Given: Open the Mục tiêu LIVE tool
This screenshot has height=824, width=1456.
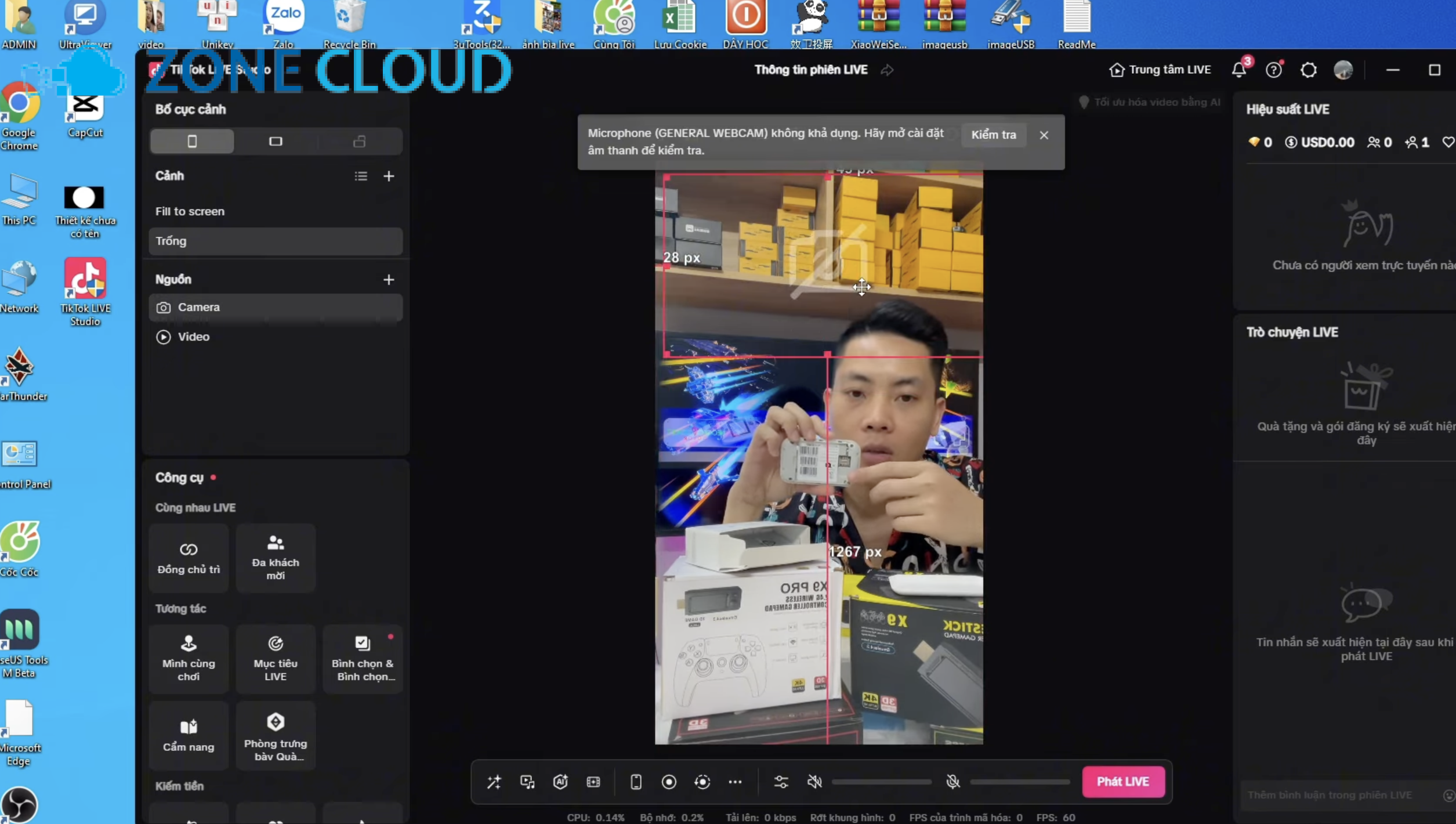Looking at the screenshot, I should tap(276, 659).
